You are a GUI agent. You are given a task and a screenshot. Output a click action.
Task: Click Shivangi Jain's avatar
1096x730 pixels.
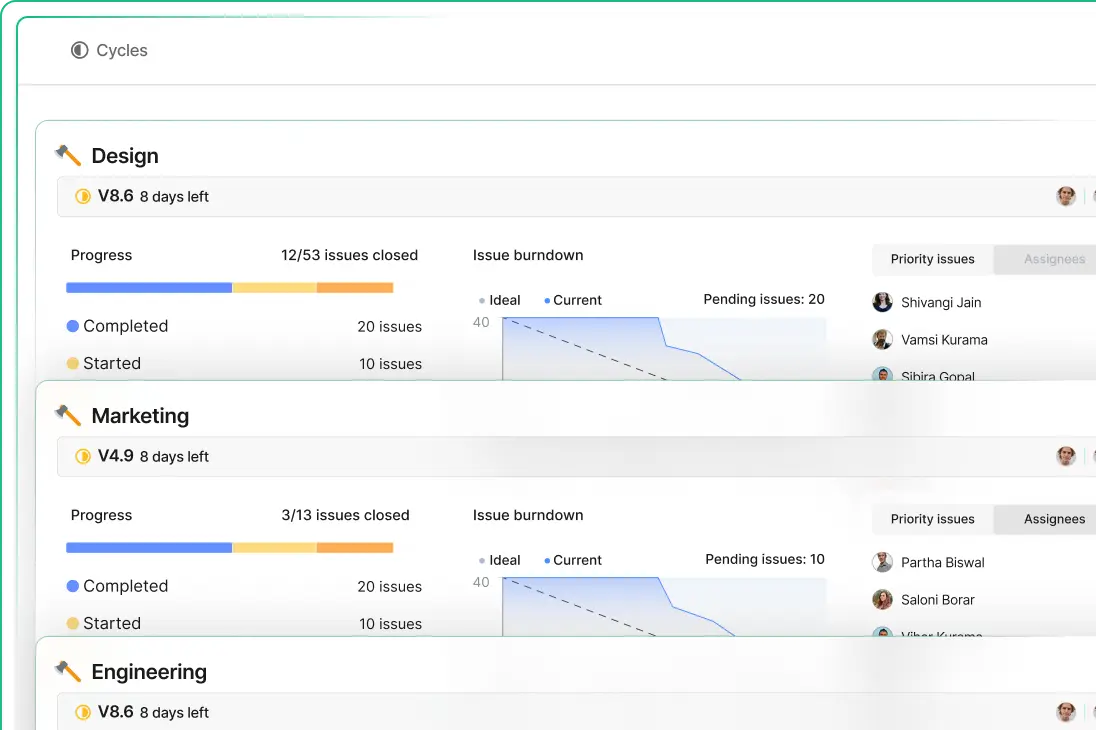click(x=882, y=302)
